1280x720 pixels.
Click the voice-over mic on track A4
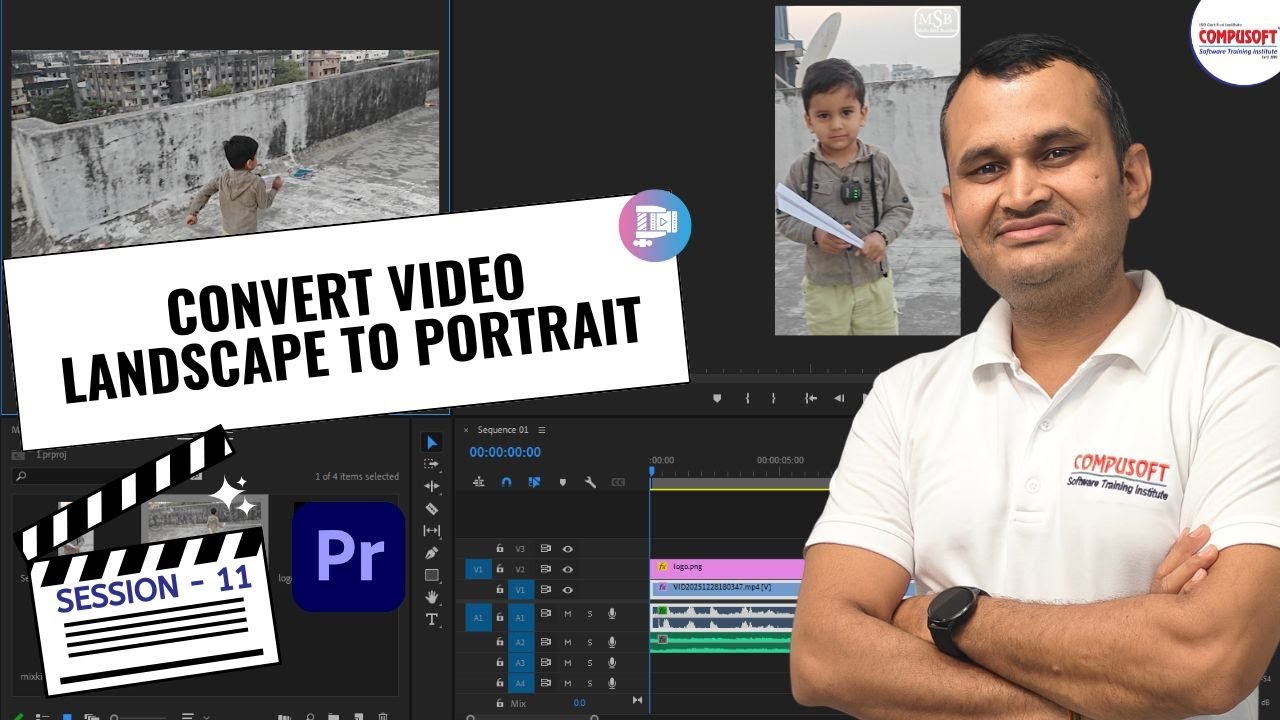point(612,684)
